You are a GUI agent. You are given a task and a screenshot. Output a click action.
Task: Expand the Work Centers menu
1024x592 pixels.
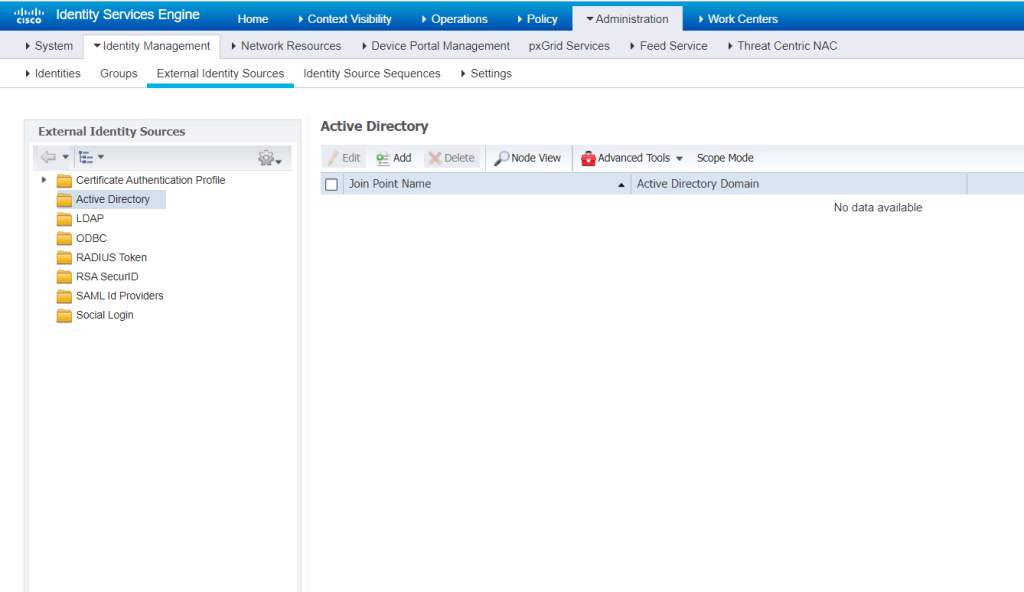point(737,19)
